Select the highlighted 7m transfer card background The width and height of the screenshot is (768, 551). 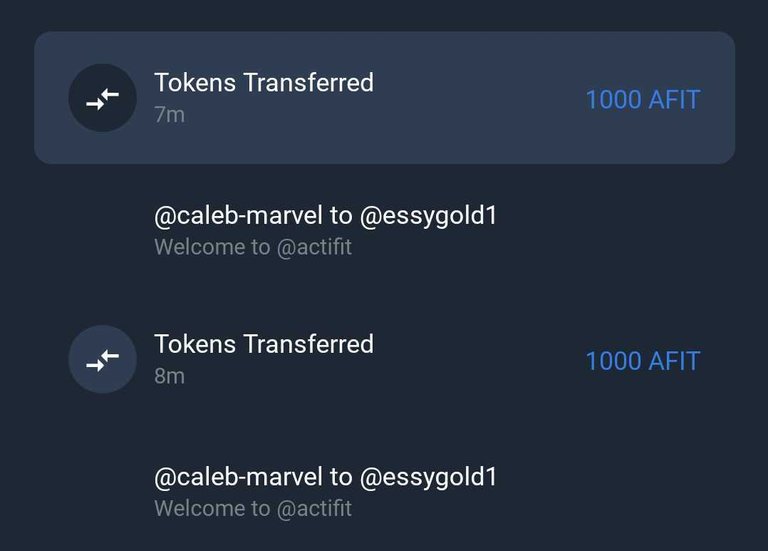384,98
